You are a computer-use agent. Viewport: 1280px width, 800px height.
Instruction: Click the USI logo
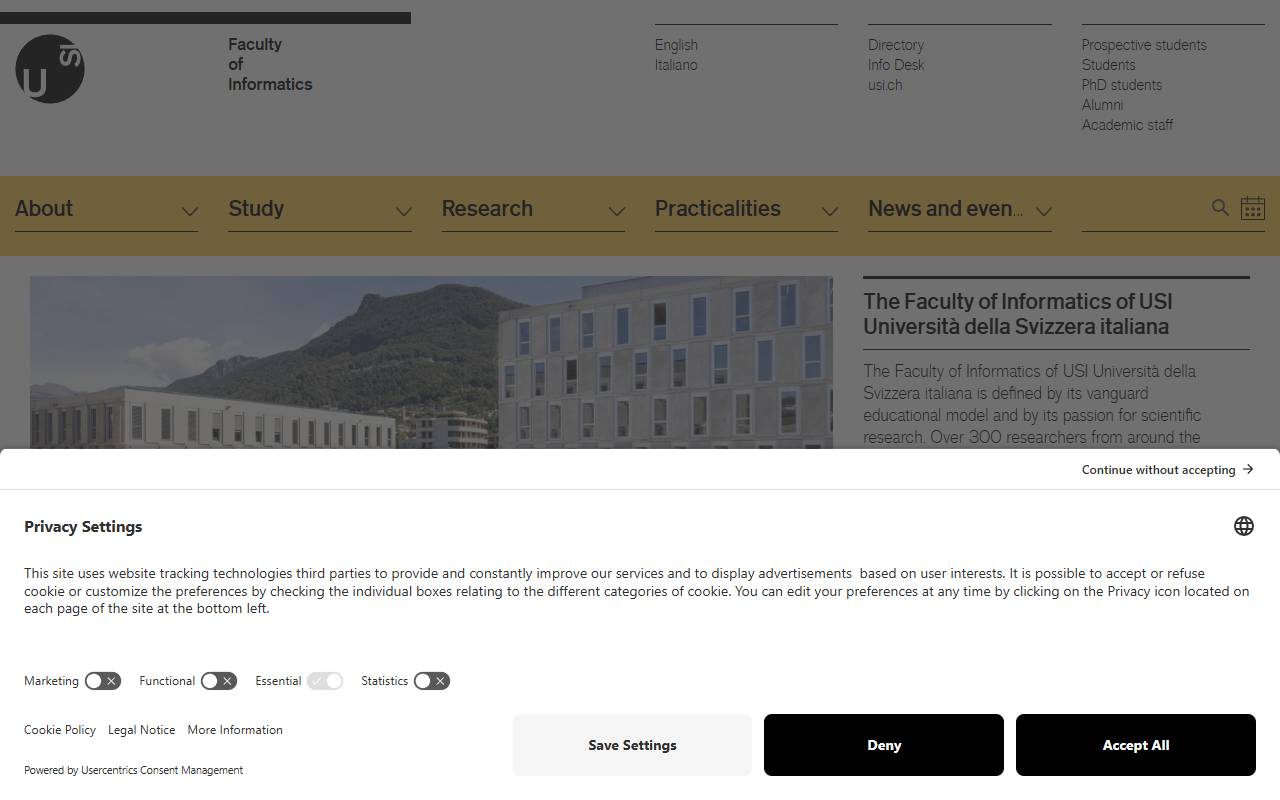(x=50, y=69)
